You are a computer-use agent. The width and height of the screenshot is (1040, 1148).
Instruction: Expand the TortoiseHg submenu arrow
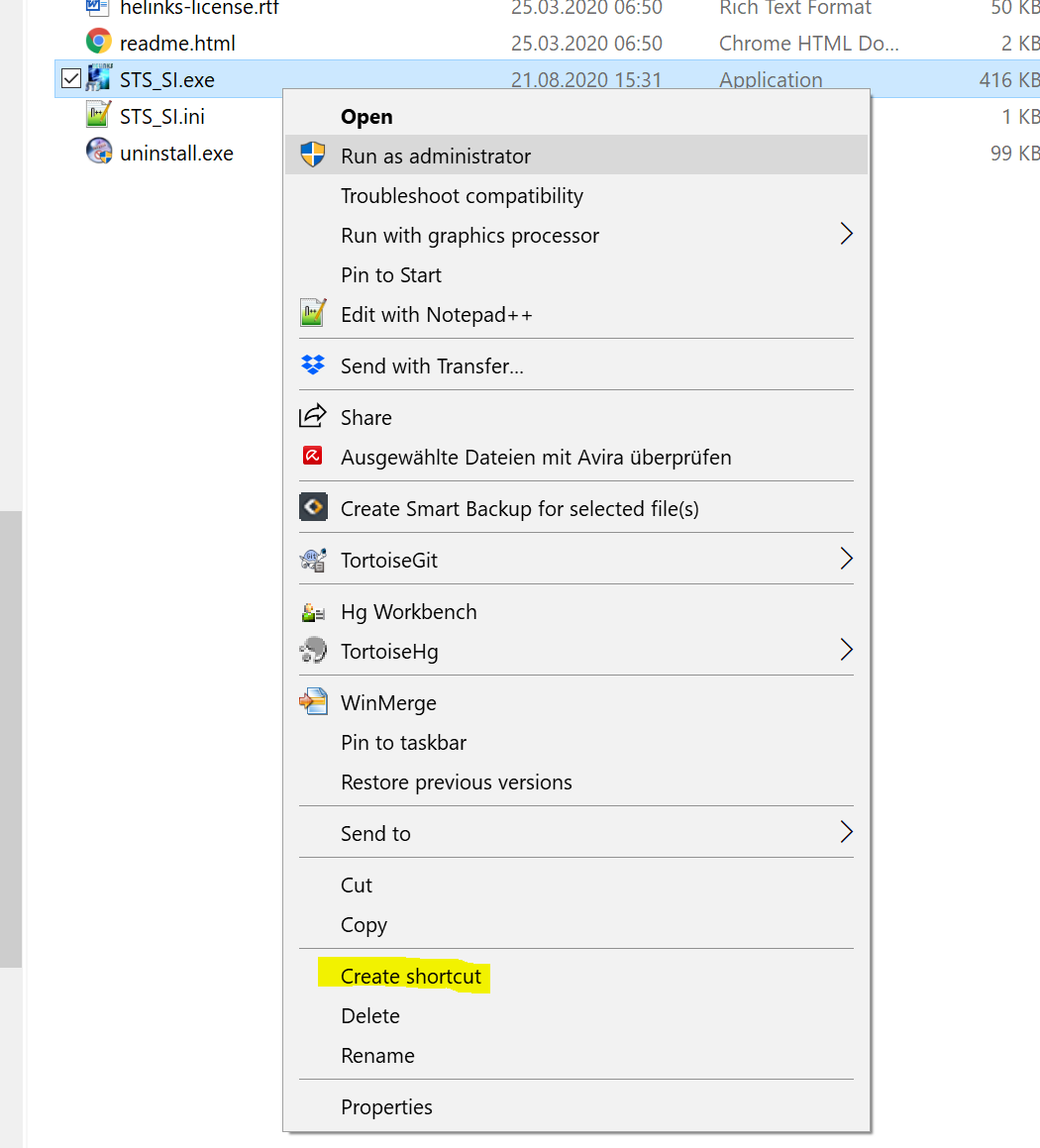(x=846, y=651)
